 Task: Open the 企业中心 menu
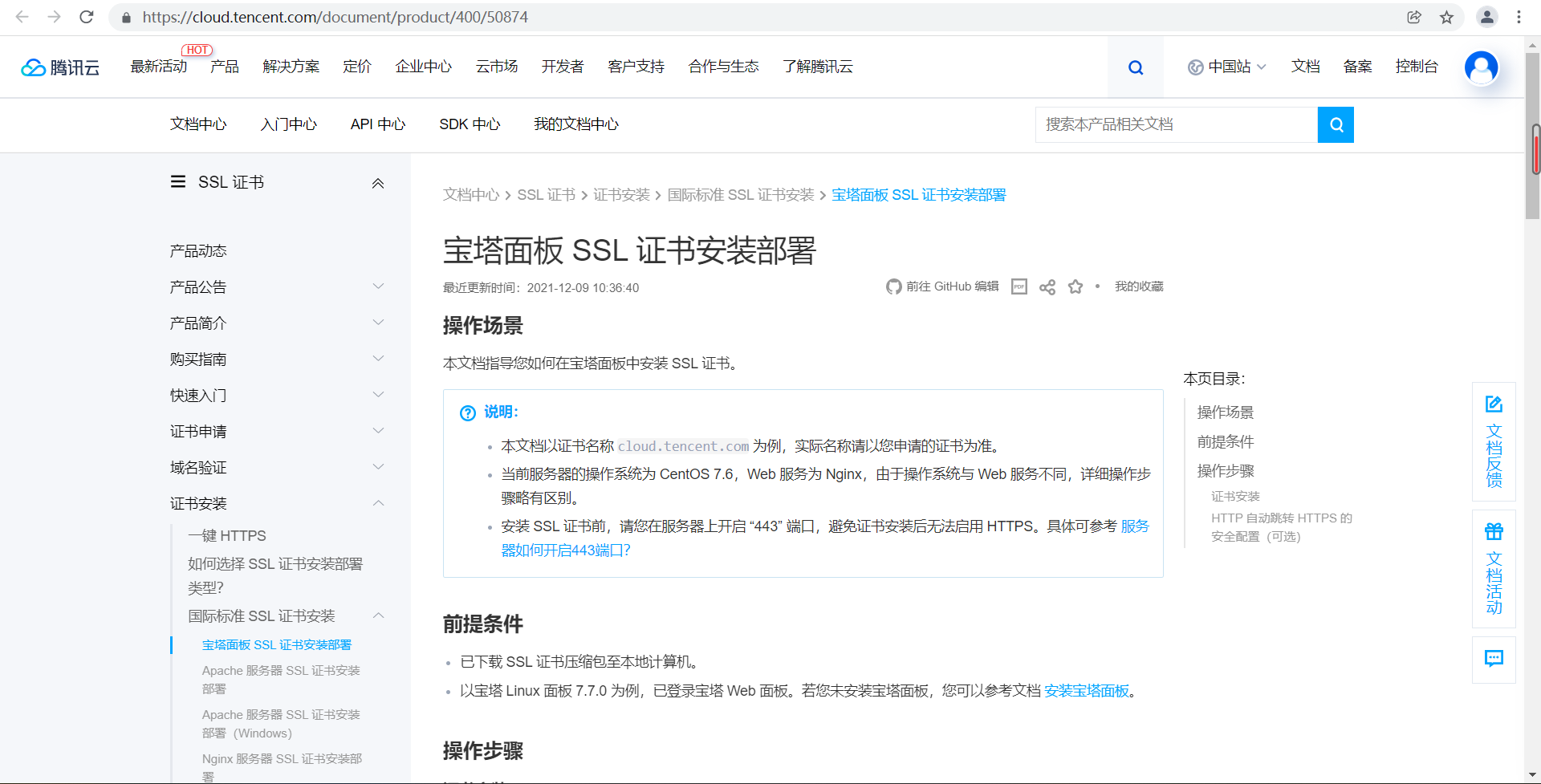point(424,67)
